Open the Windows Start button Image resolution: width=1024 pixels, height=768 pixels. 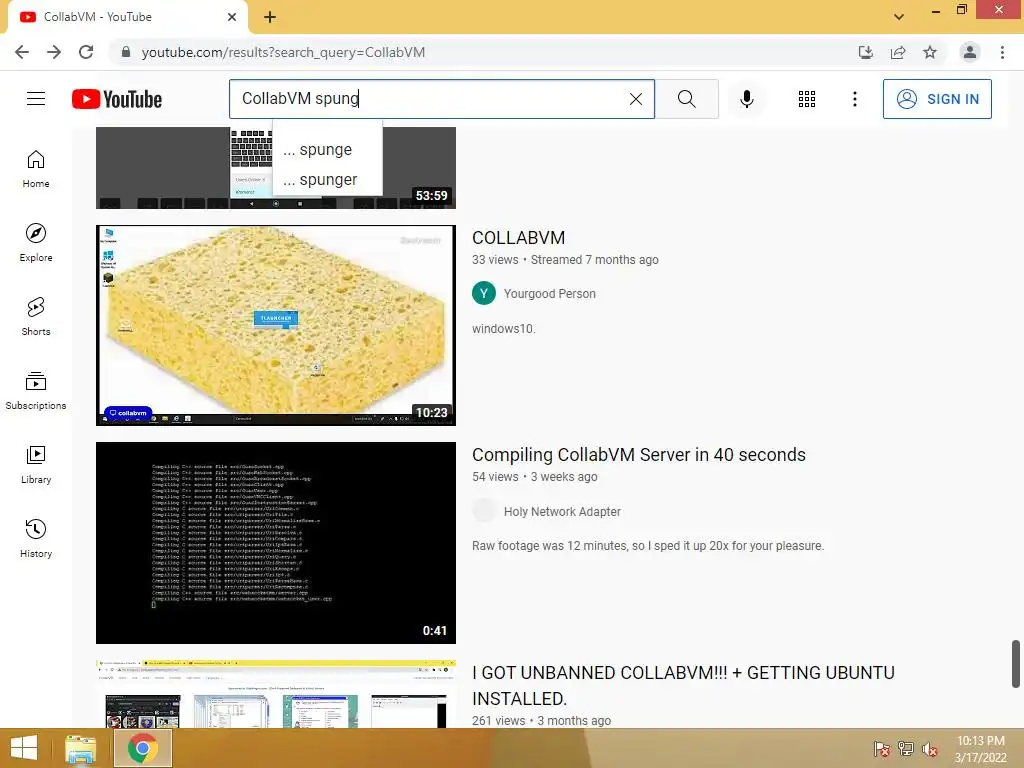click(x=24, y=748)
